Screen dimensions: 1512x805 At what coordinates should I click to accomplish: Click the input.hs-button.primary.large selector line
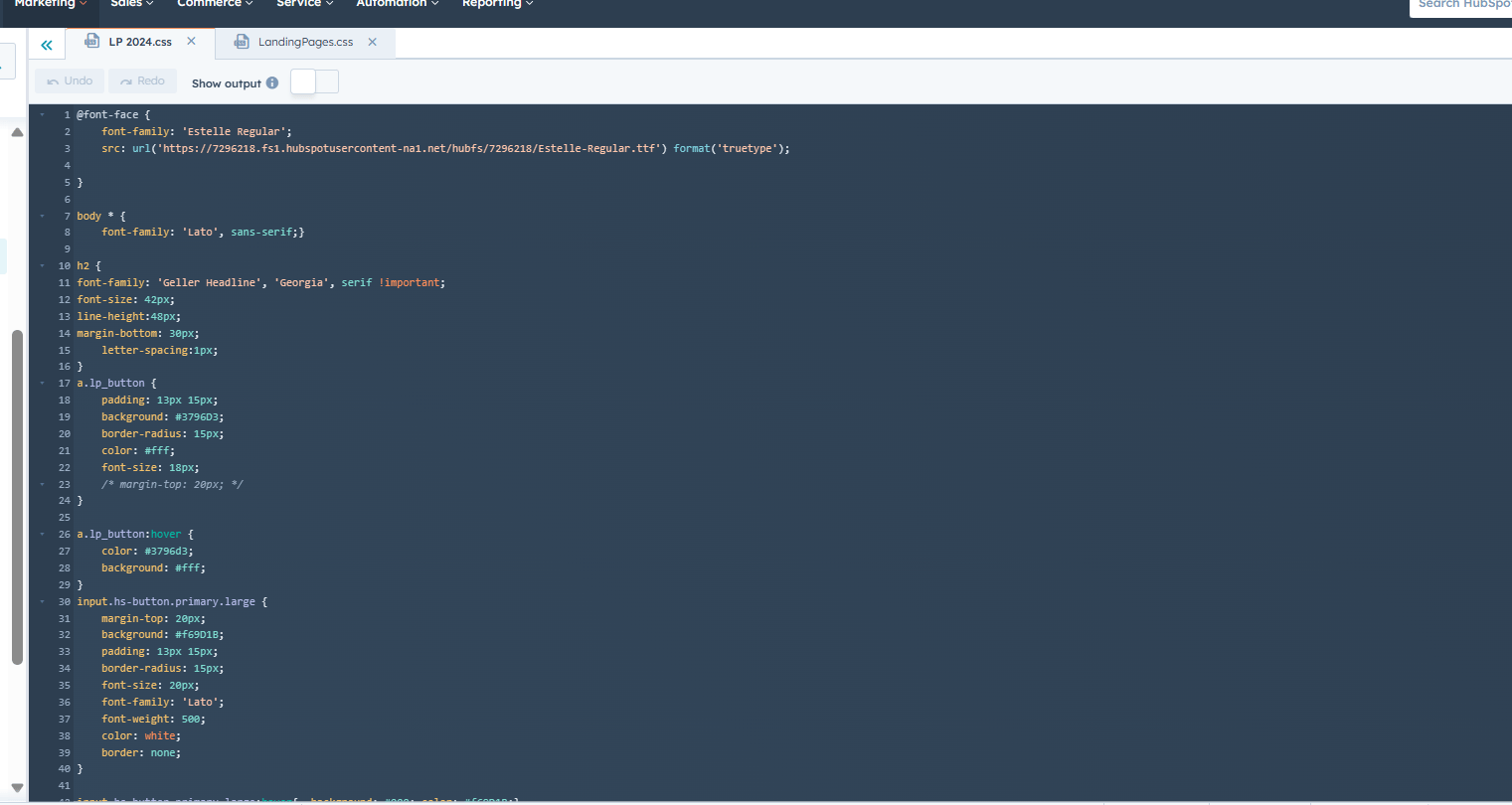(172, 602)
